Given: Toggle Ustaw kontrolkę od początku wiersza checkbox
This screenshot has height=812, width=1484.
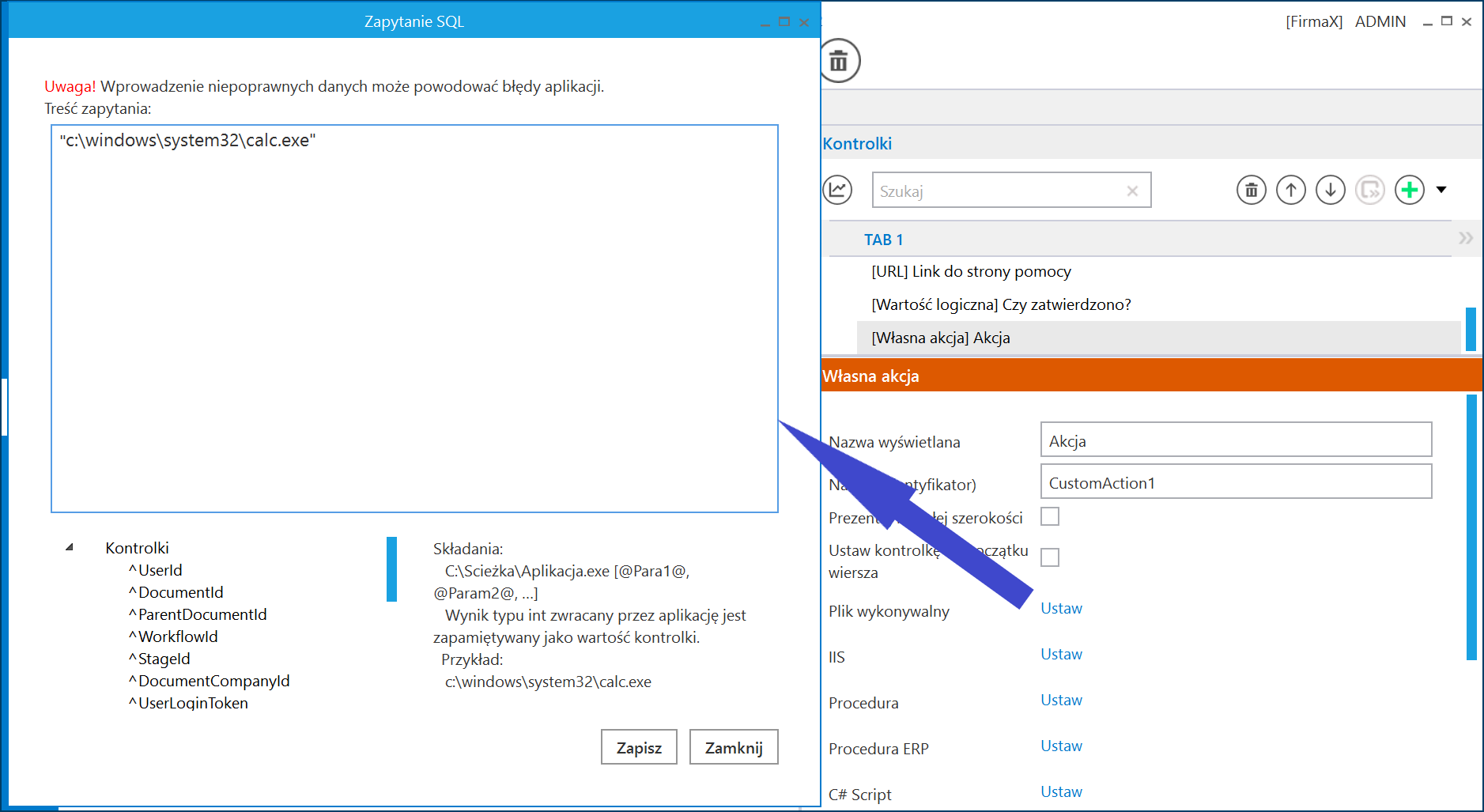Looking at the screenshot, I should click(x=1050, y=557).
